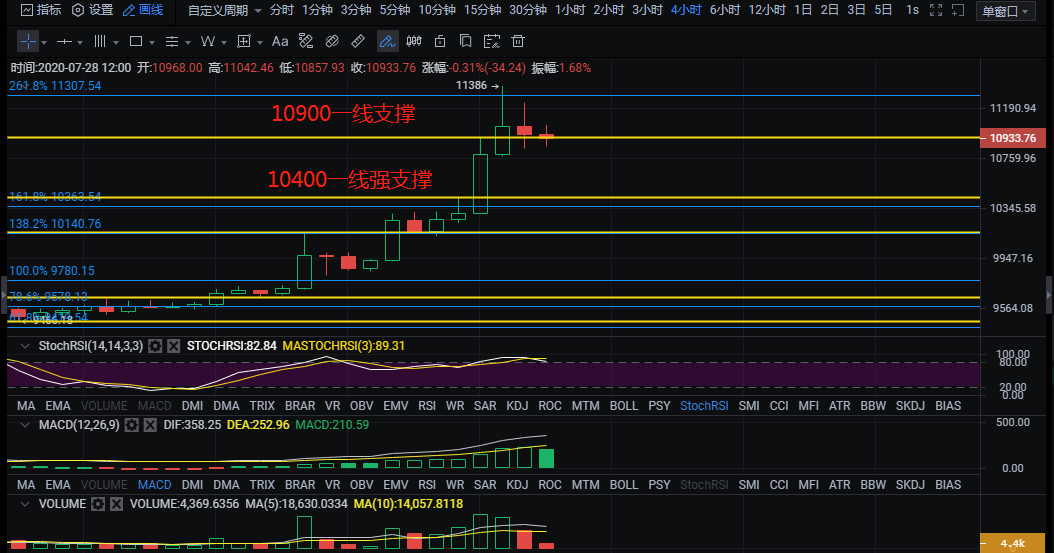Click the copy drawings icon

465,42
